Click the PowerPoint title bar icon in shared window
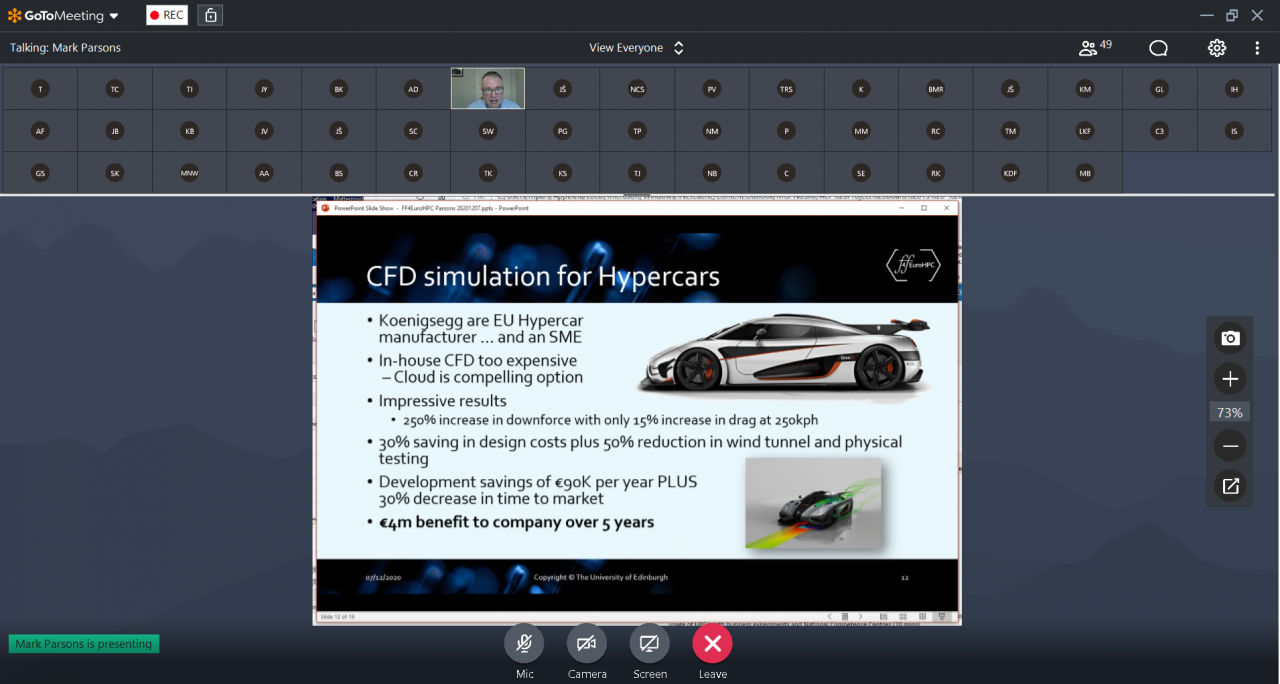Screen dimensions: 1280x684 [x=324, y=207]
